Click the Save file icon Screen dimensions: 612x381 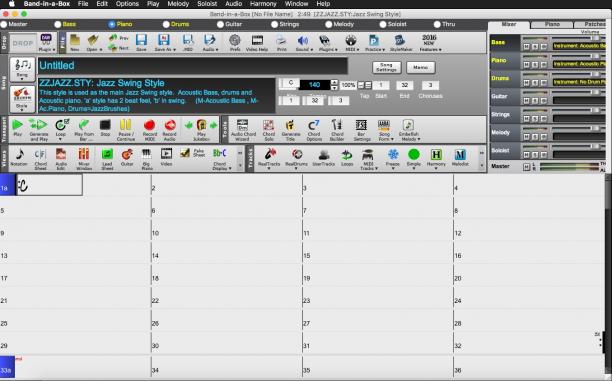coord(141,43)
